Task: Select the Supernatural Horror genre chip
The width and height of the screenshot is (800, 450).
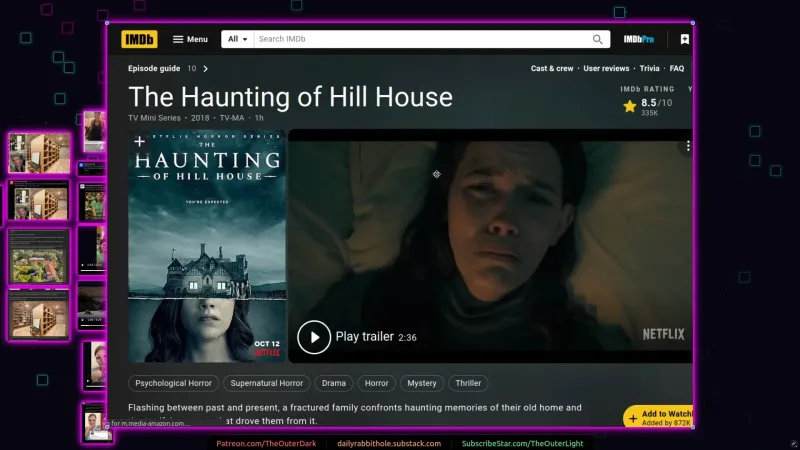Action: click(267, 383)
